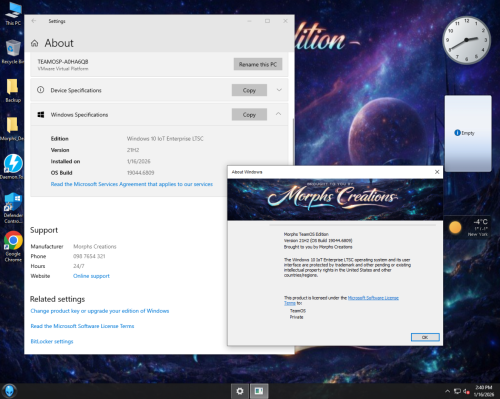This screenshot has height=399, width=500.
Task: Open Online support link
Action: tap(91, 276)
